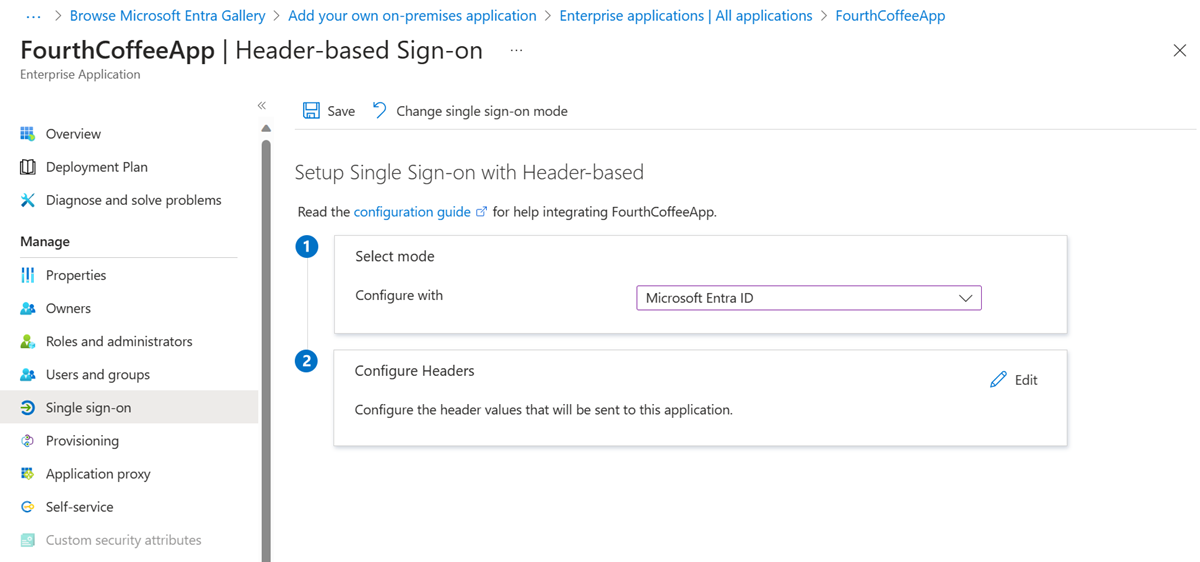Click Enterprise applications All applications breadcrumb
This screenshot has width=1200, height=562.
pyautogui.click(x=685, y=16)
